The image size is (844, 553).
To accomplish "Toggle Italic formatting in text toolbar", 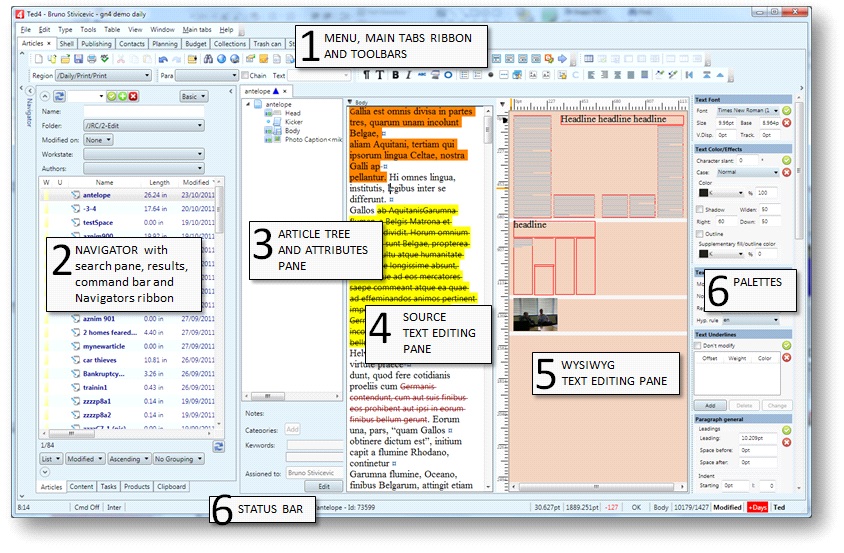I will click(409, 75).
